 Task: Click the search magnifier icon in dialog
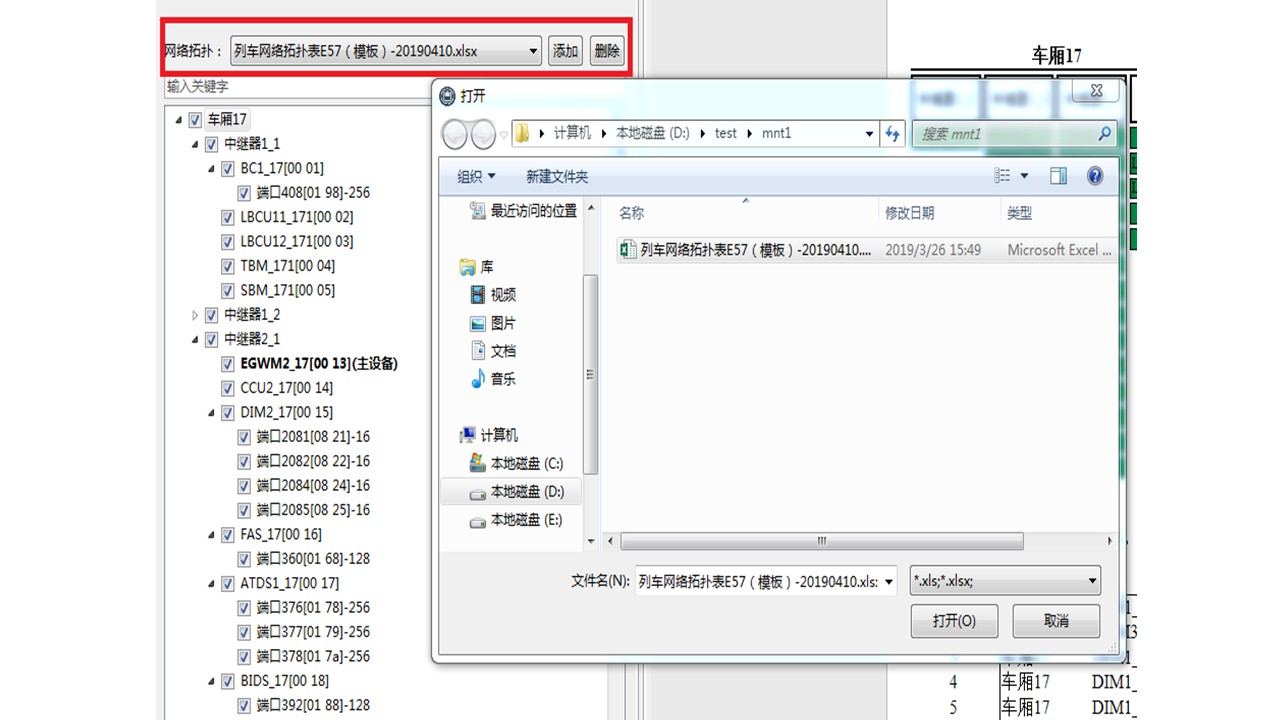1104,133
